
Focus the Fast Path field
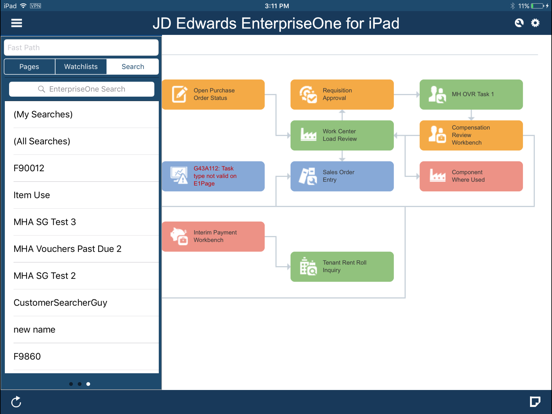81,48
